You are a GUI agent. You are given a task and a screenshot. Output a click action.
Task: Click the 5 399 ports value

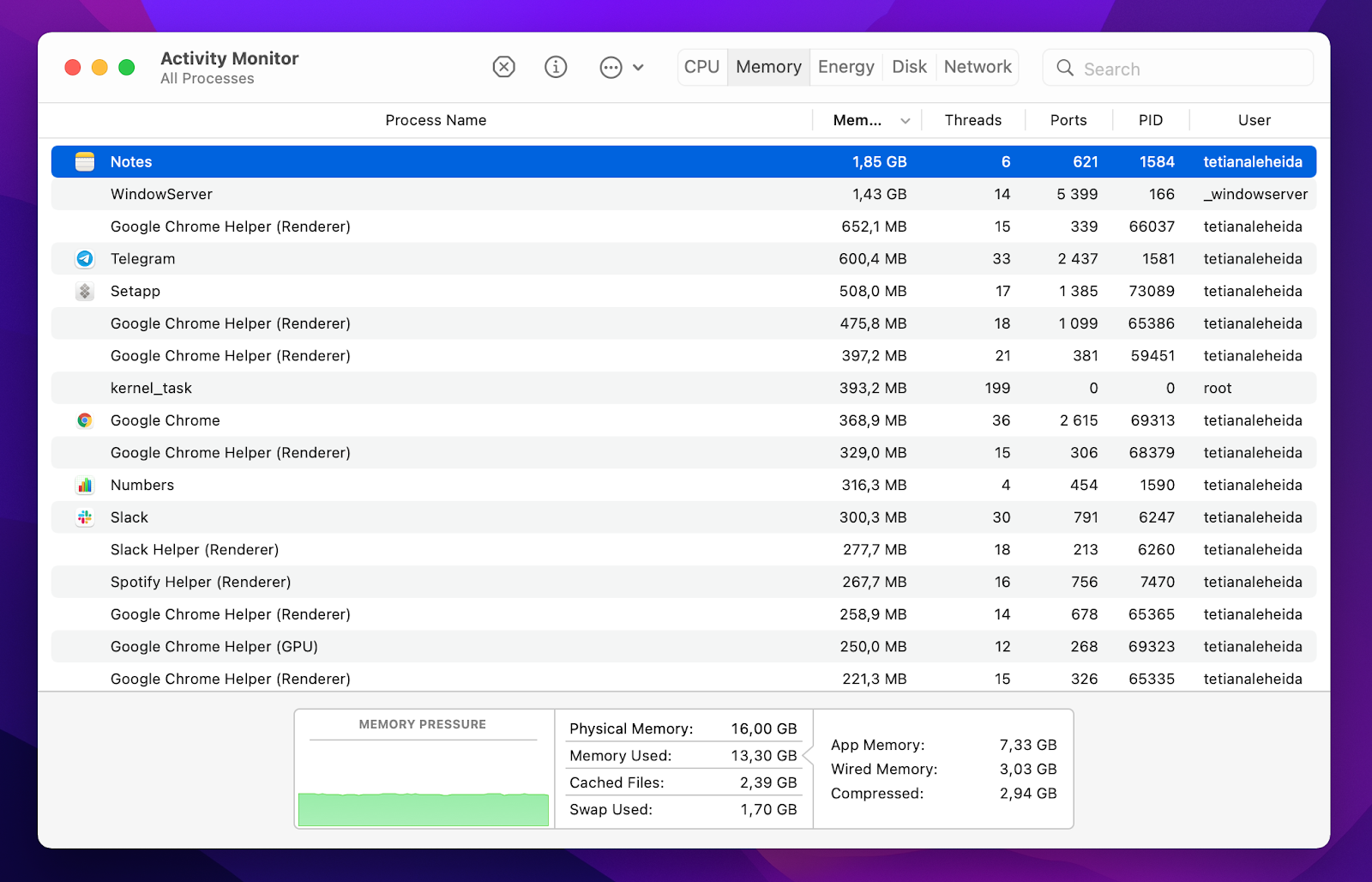coord(1077,194)
